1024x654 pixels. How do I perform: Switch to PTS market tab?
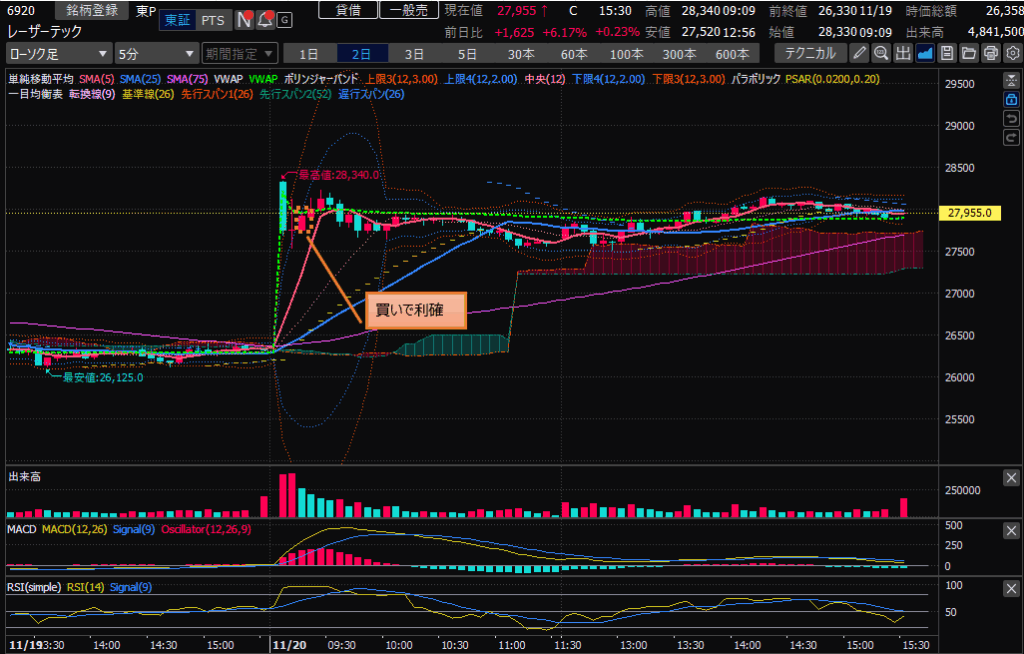[x=212, y=19]
